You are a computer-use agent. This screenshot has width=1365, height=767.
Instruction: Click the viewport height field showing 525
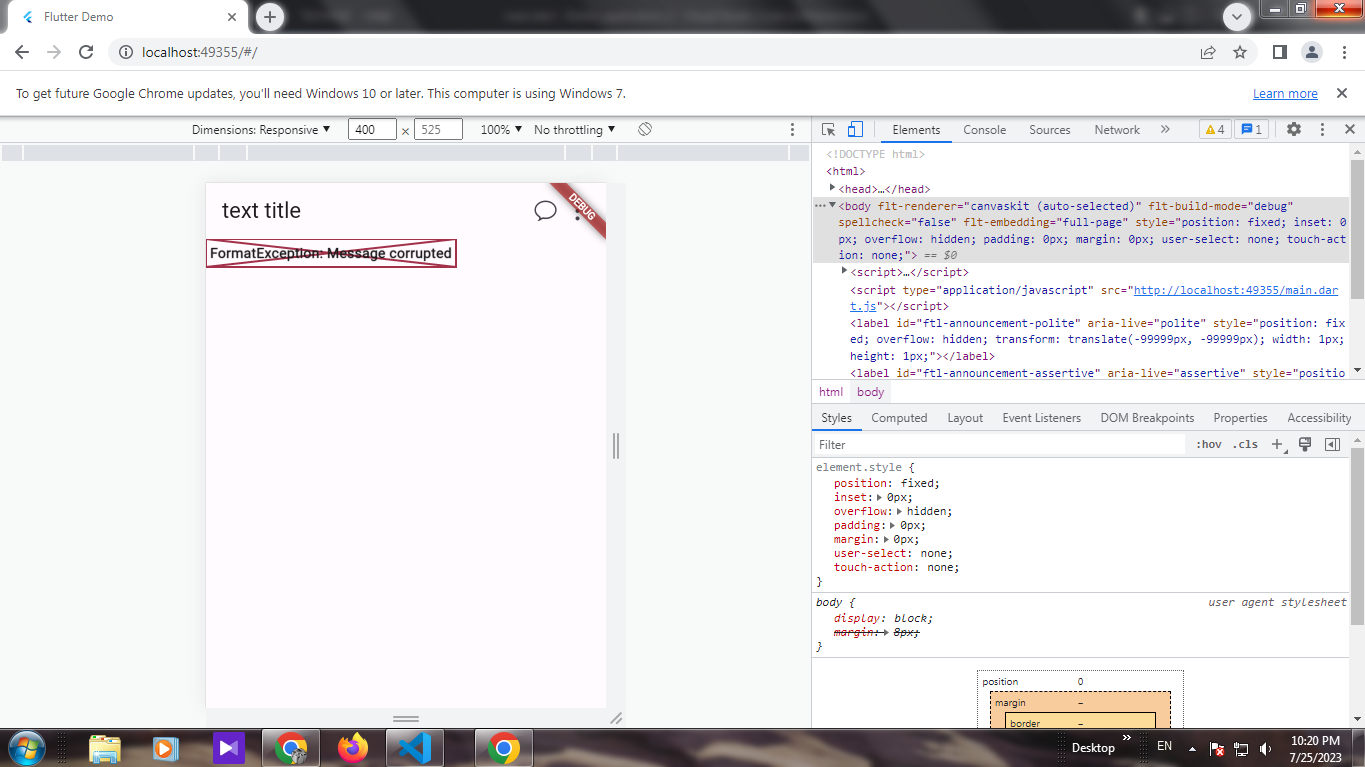pos(438,130)
